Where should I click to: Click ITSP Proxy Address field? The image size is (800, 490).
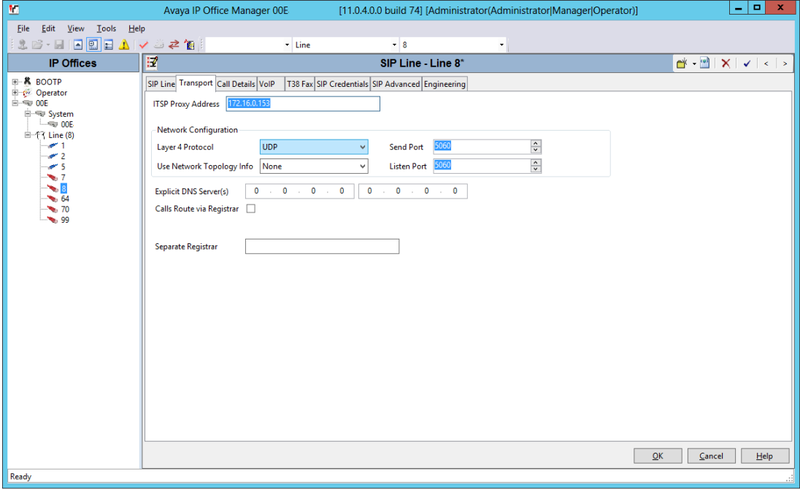[303, 104]
